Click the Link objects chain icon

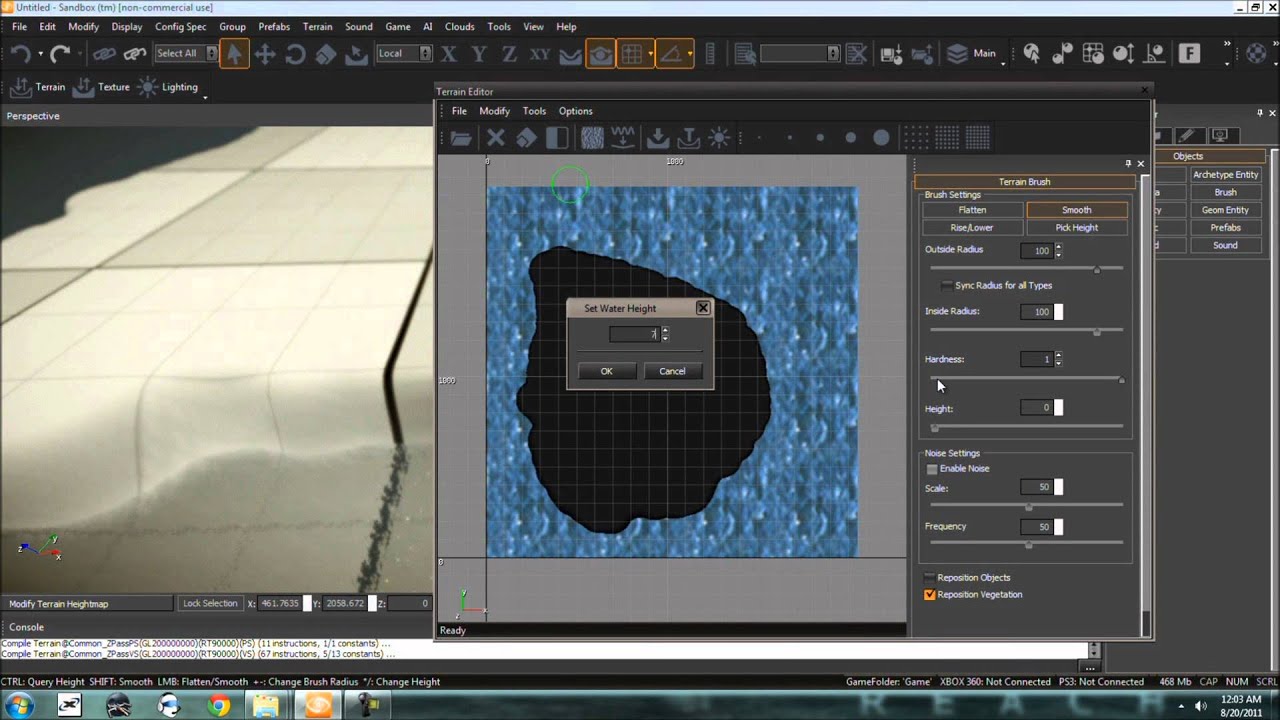[x=104, y=54]
